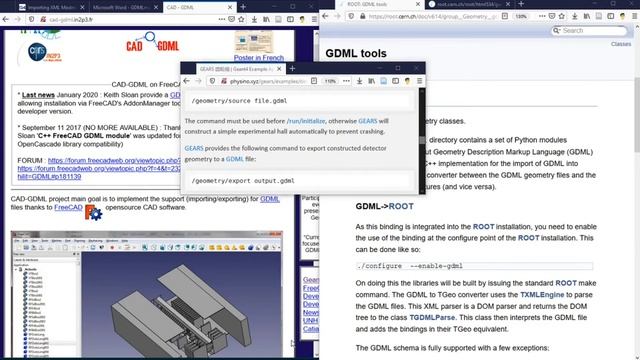This screenshot has height=360, width=640.
Task: Click the CAD GDML logo
Action: 153,43
